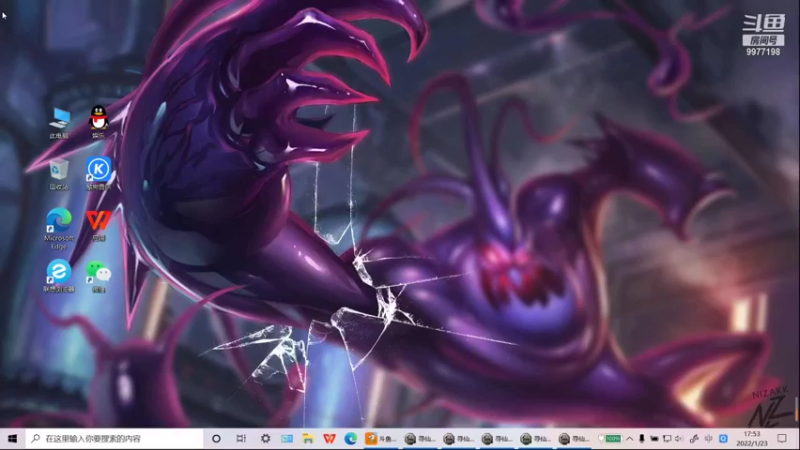Open the QQ penguin desktop icon

[x=98, y=122]
